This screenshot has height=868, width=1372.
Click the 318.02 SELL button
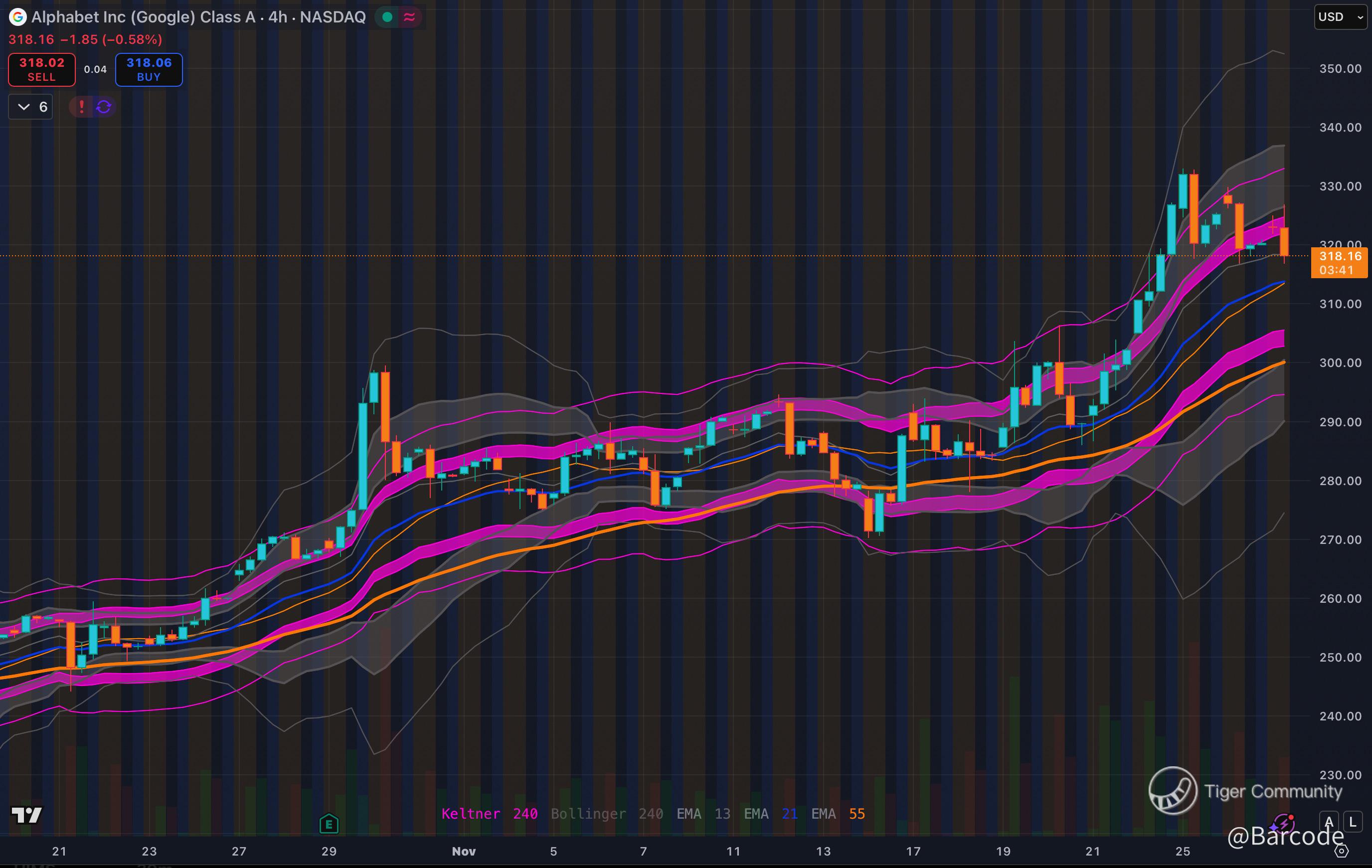[41, 69]
